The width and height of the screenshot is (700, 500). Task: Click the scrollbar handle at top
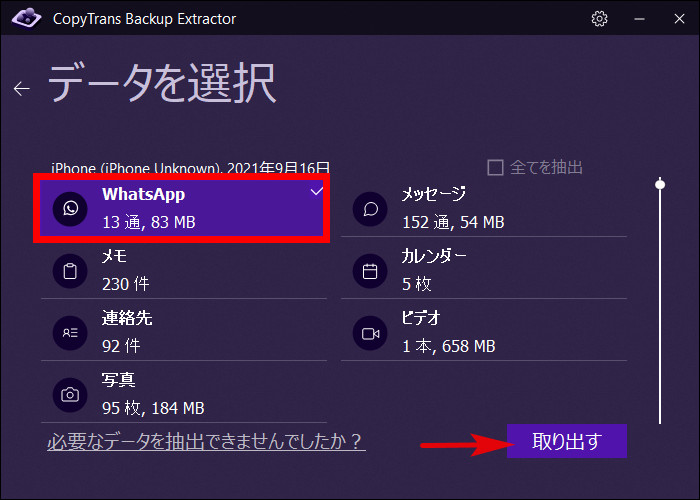660,184
